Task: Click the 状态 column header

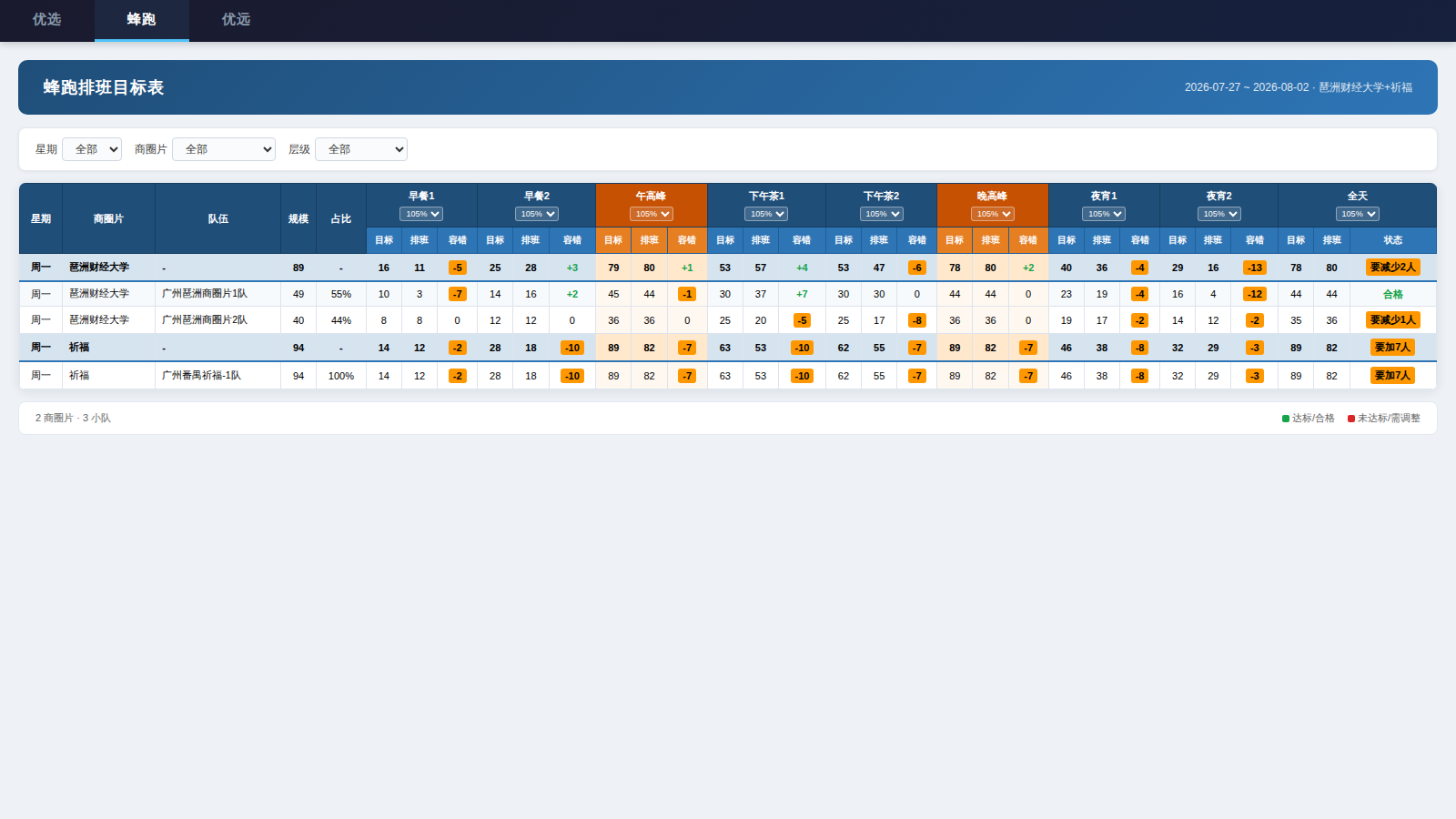Action: coord(1393,240)
